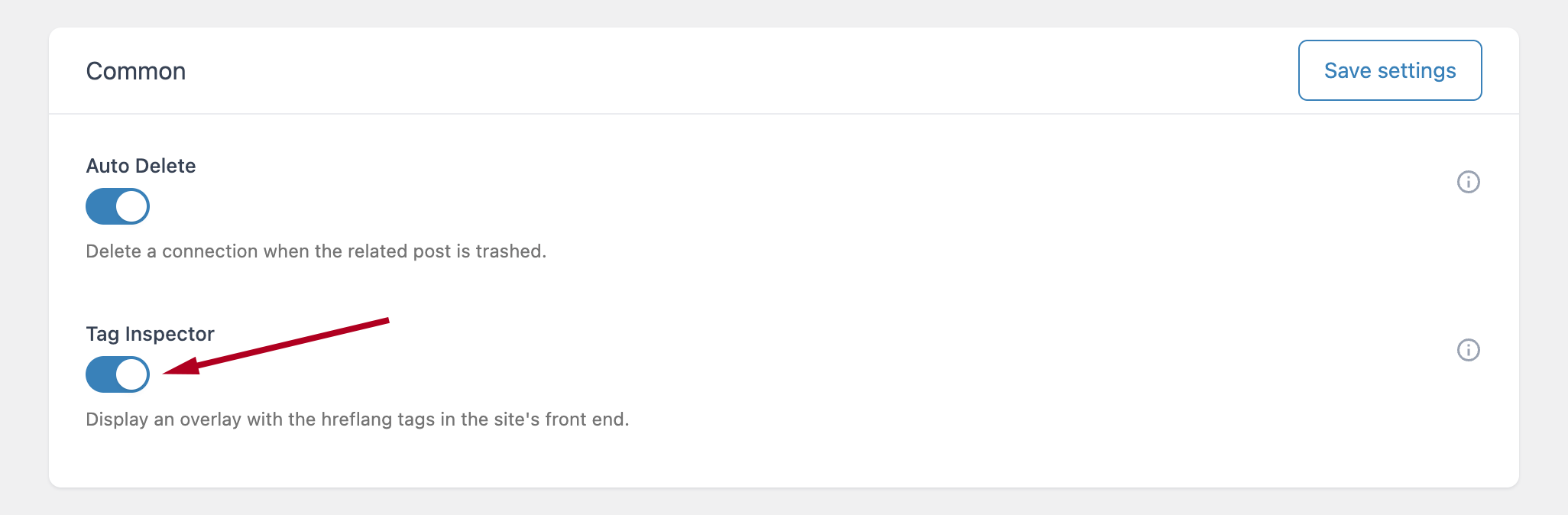Turn off the Tag Inspector switch
The height and width of the screenshot is (515, 1568).
118,374
